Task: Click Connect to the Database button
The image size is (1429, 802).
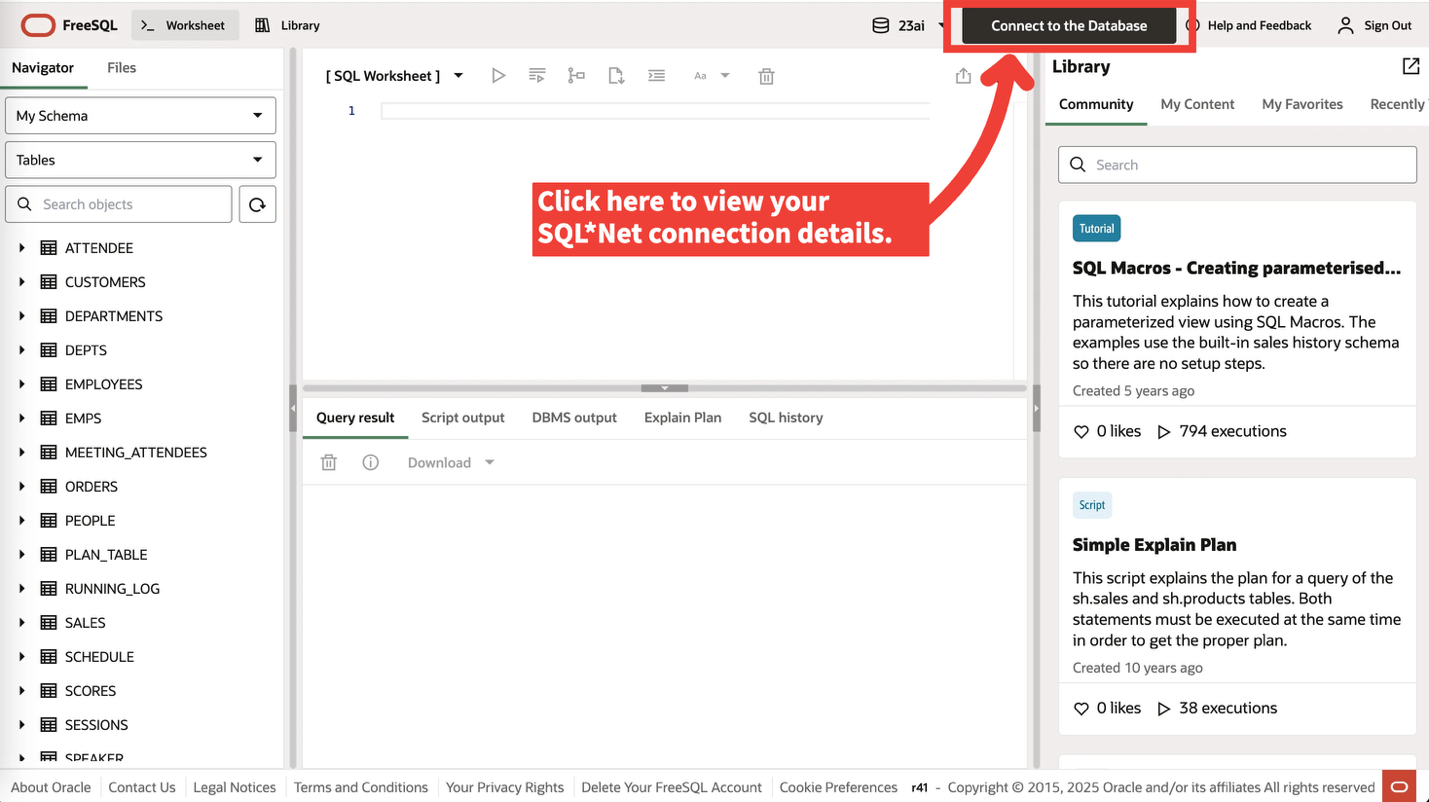Action: 1068,26
